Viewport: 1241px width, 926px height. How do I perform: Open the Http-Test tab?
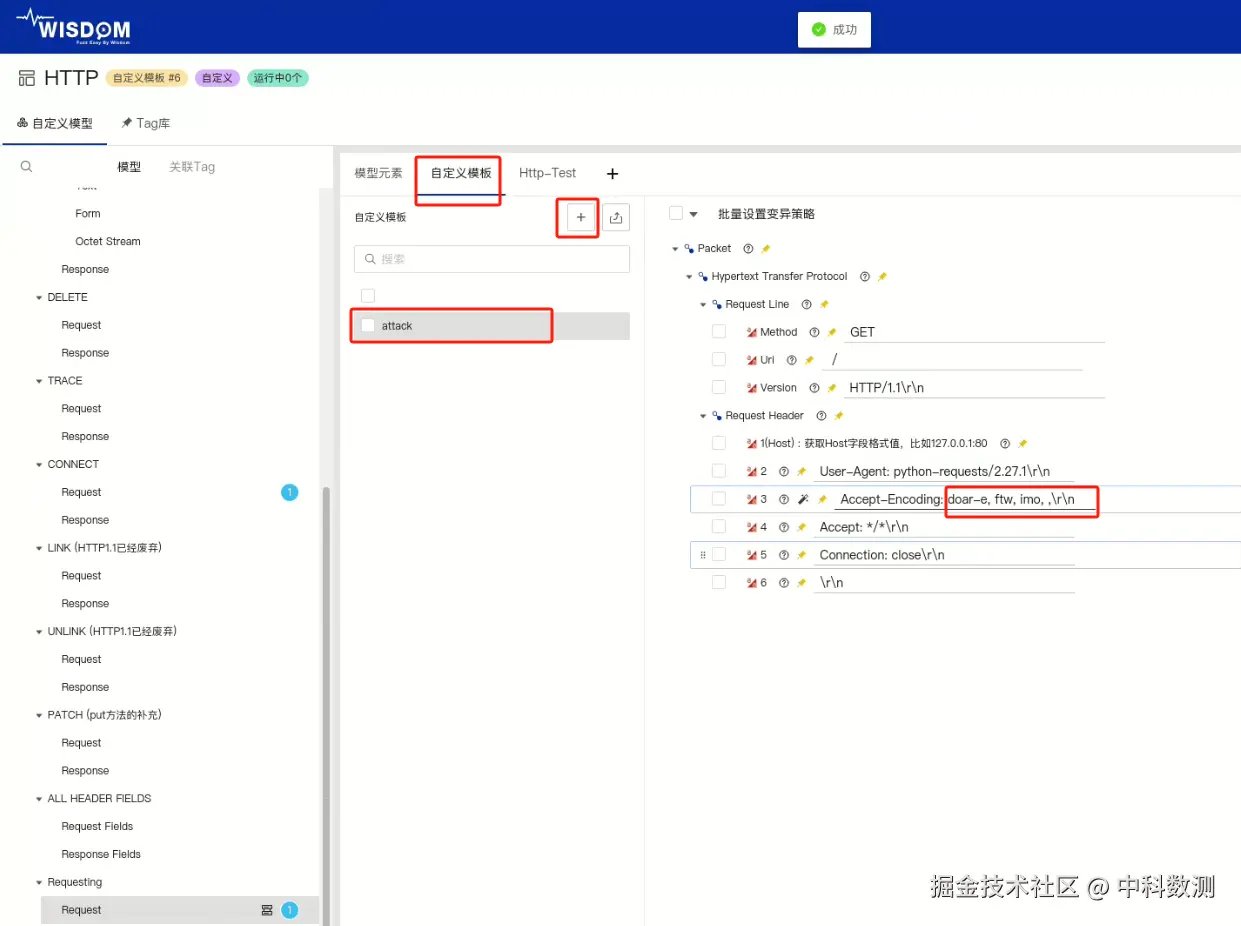pos(547,173)
